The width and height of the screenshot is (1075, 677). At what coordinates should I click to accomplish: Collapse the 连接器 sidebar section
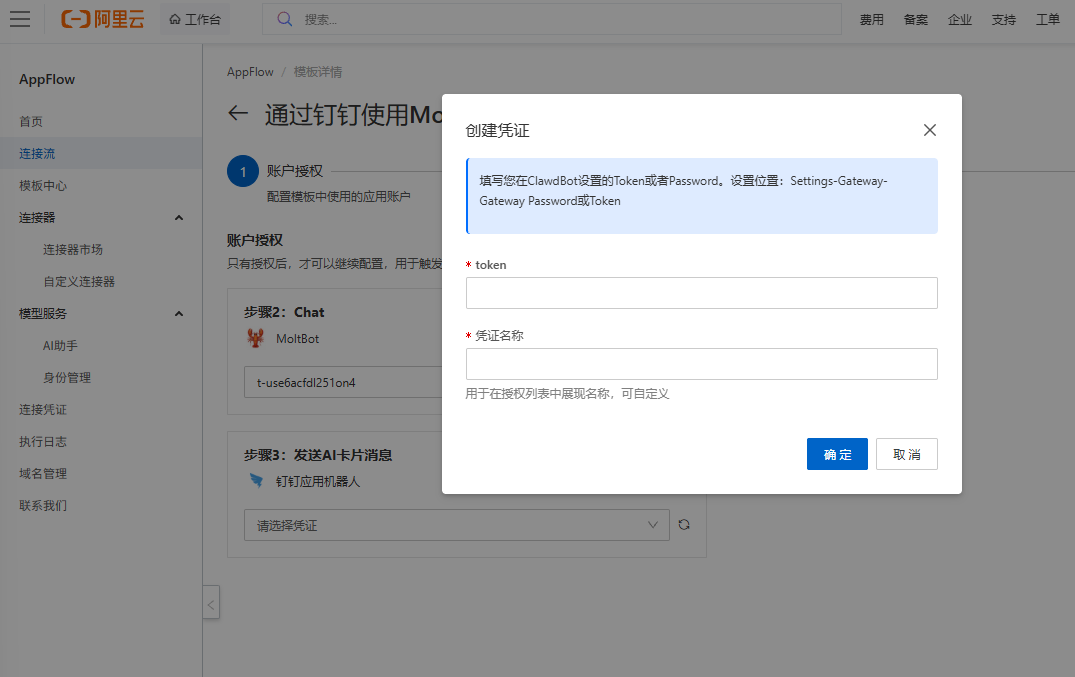[179, 218]
